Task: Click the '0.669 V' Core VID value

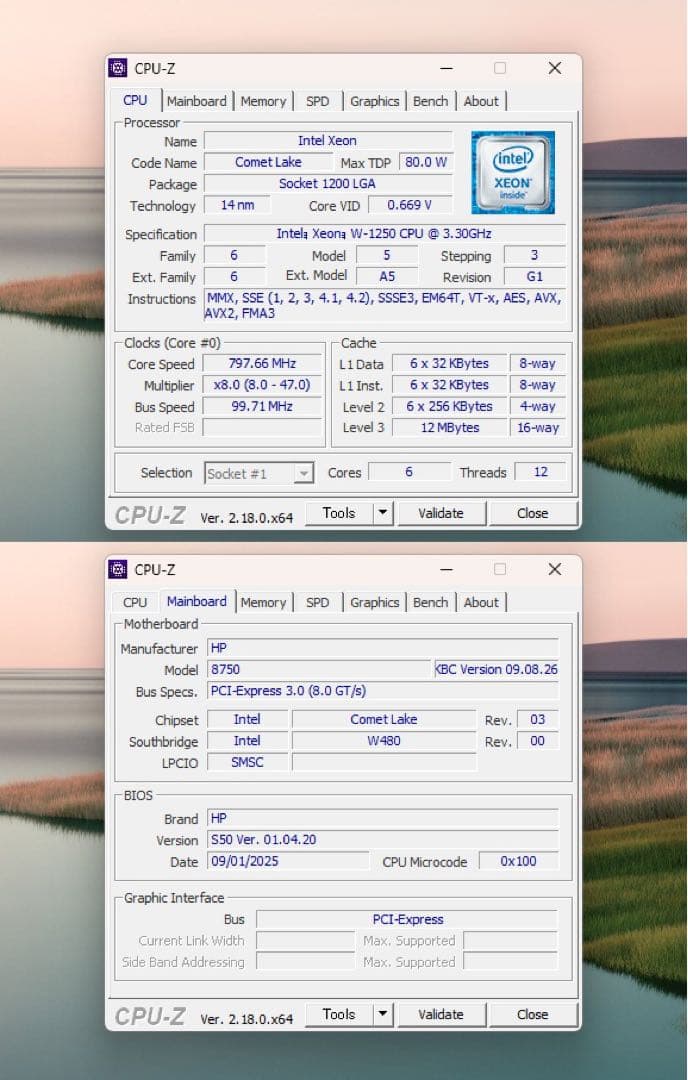Action: pyautogui.click(x=410, y=205)
